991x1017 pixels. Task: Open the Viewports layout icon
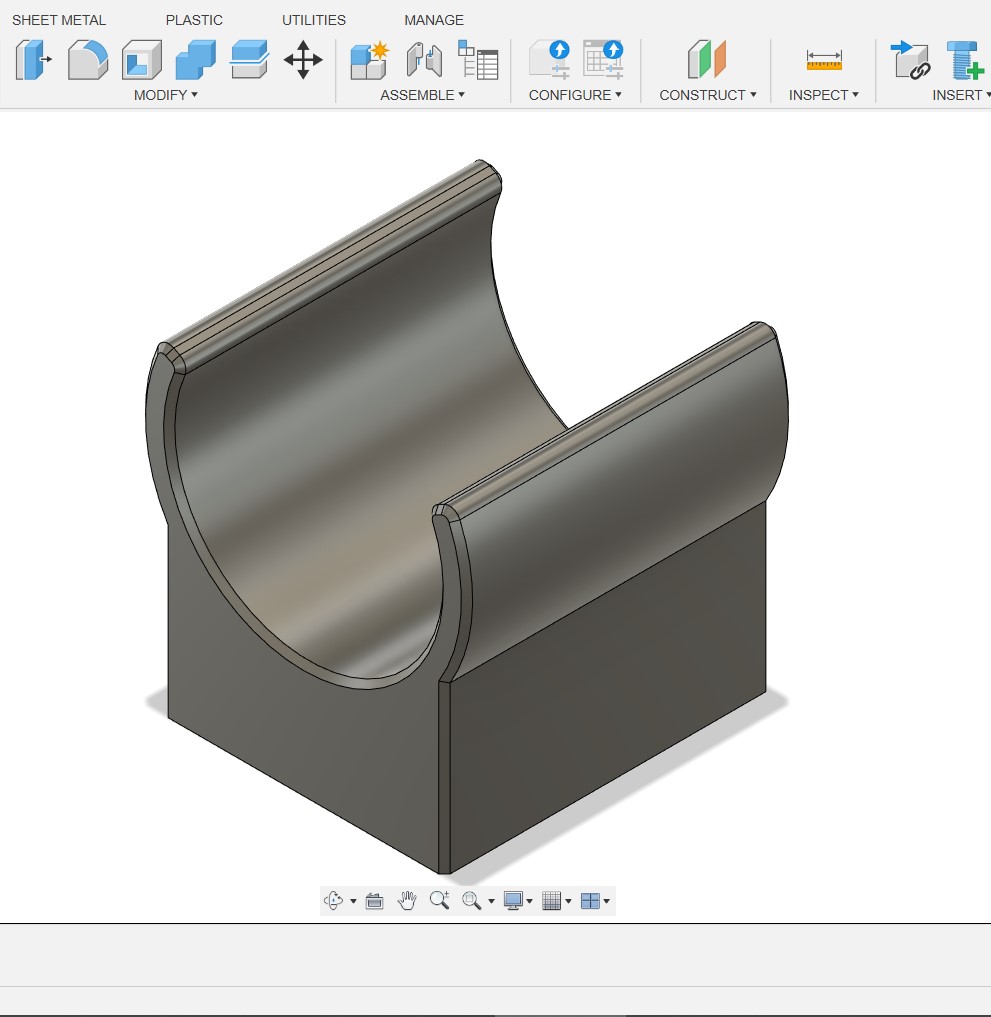tap(590, 901)
